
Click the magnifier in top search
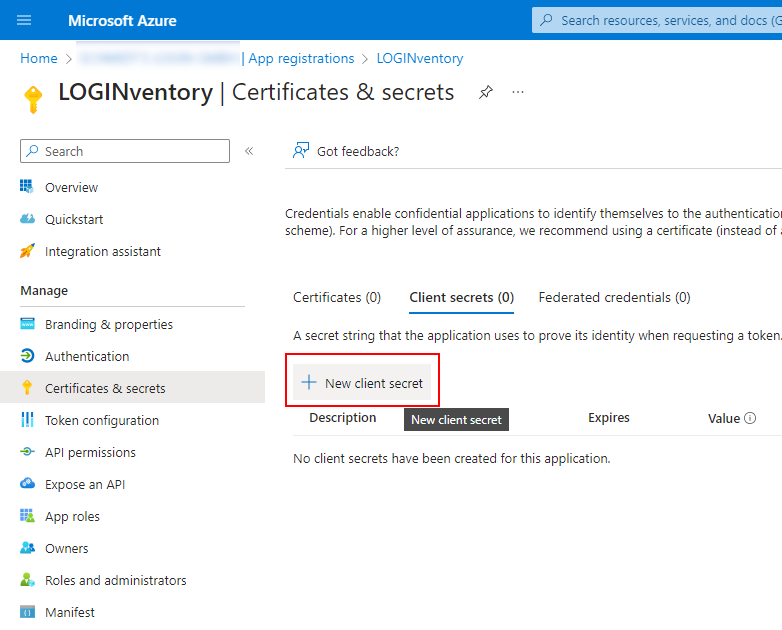point(547,20)
